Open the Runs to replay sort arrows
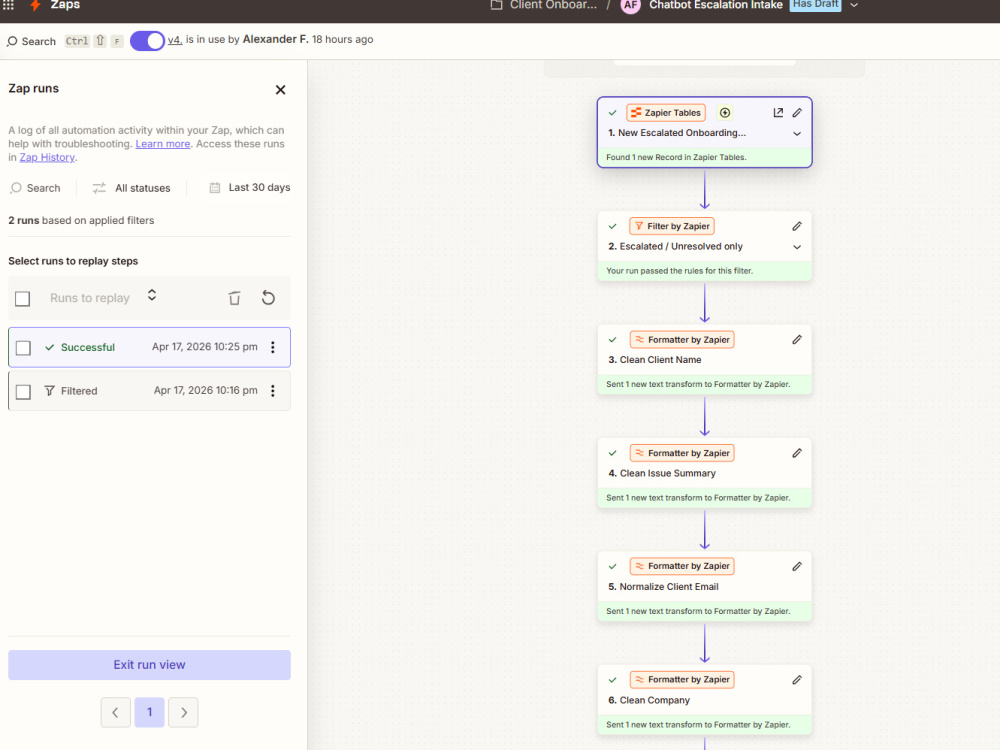Screen dimensions: 1000x750 point(152,295)
